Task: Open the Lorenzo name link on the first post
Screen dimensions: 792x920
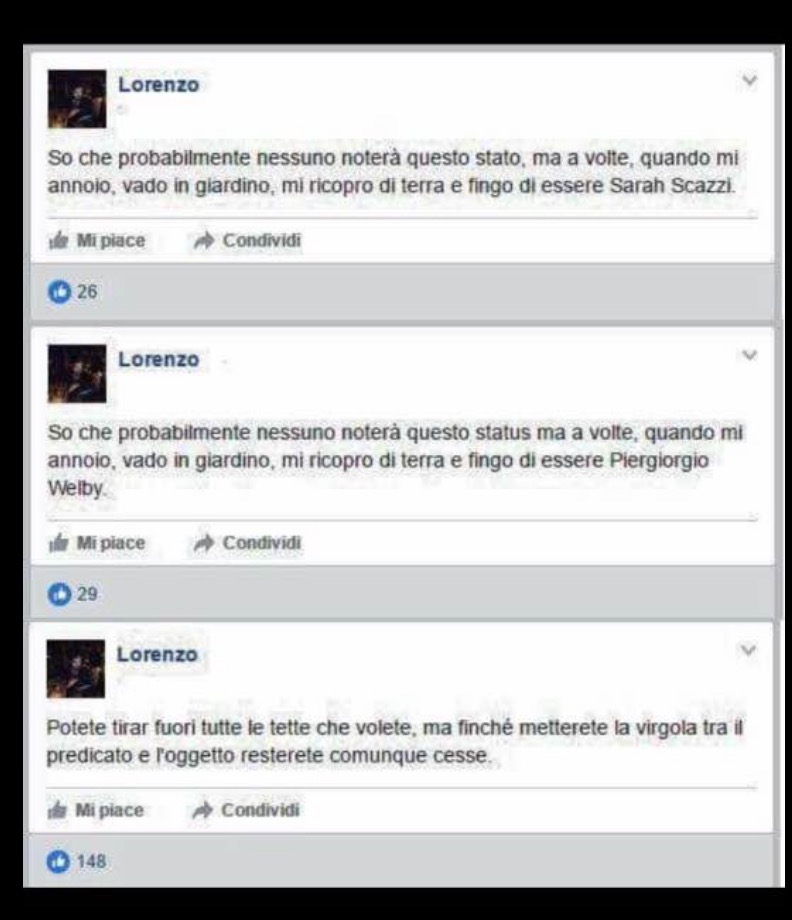Action: coord(159,84)
